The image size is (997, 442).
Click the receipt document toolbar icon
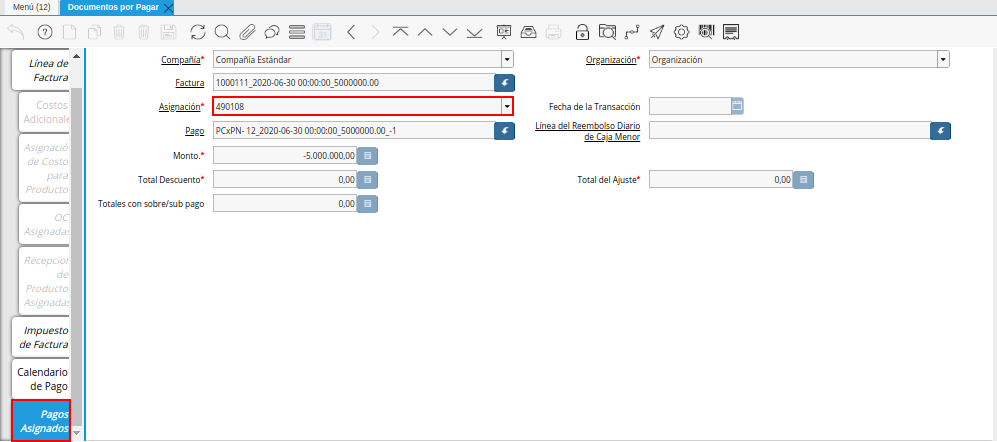[731, 32]
